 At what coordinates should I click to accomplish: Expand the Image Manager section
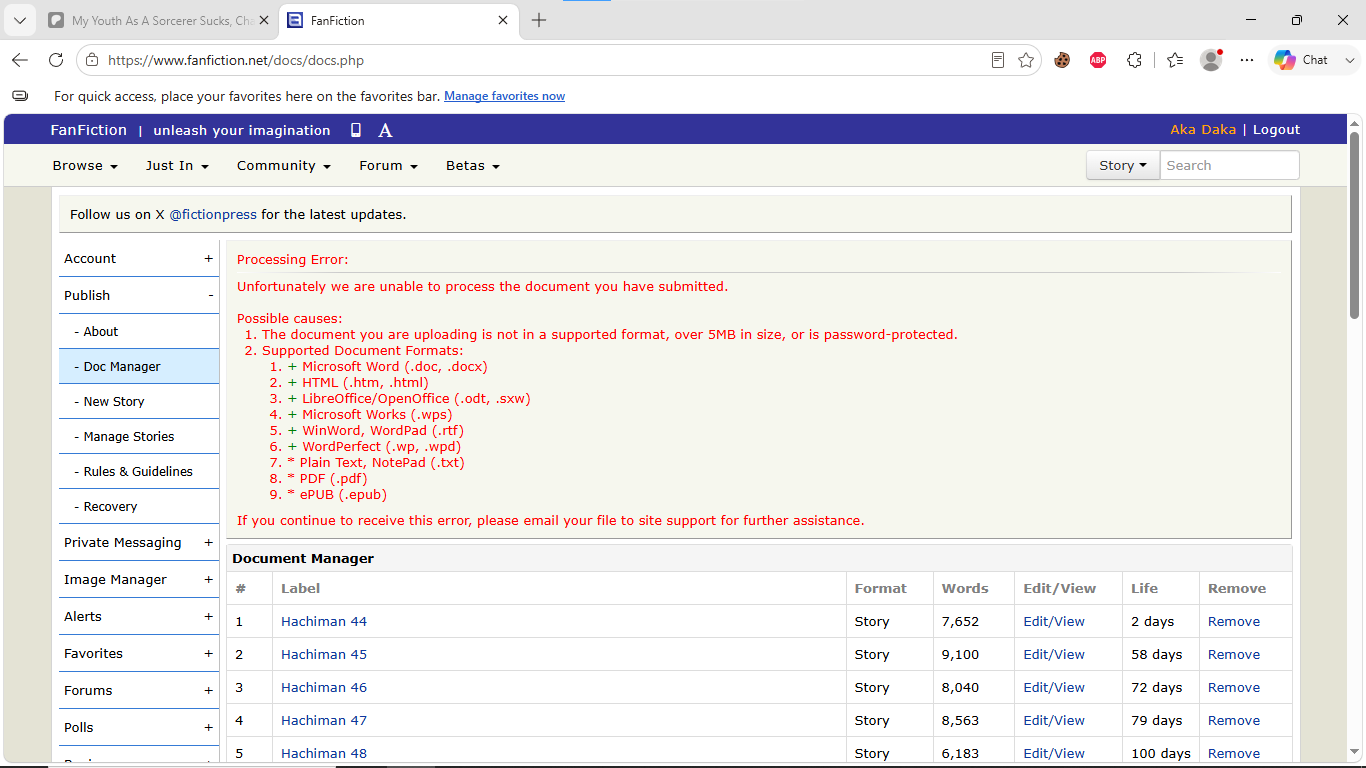139,580
